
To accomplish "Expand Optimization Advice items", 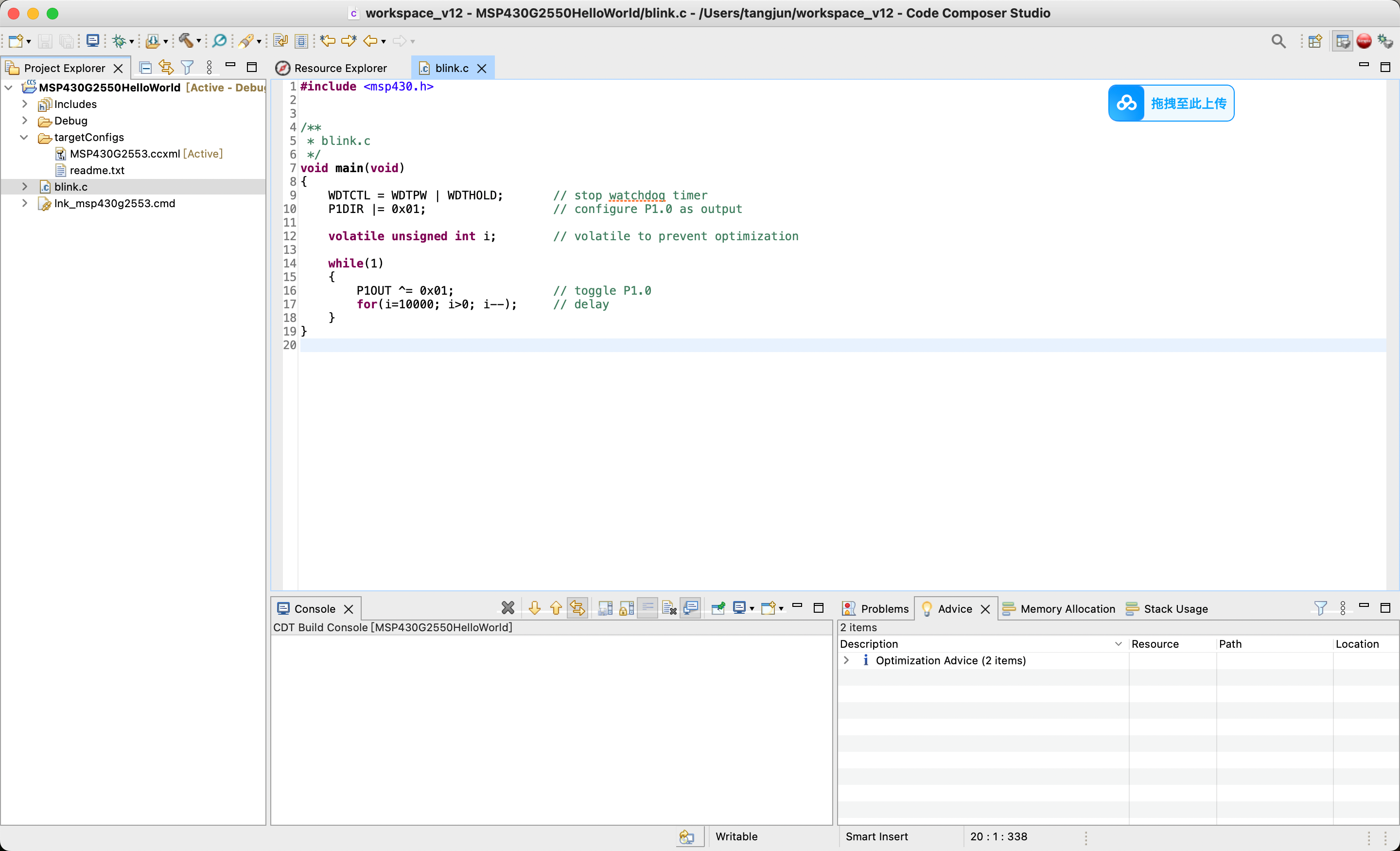I will [x=846, y=660].
